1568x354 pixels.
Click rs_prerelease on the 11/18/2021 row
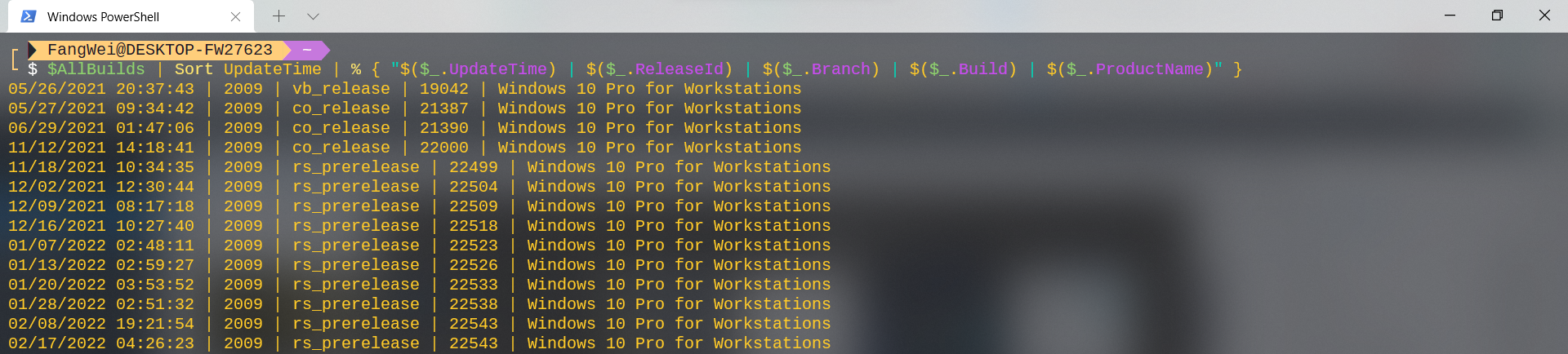[356, 167]
